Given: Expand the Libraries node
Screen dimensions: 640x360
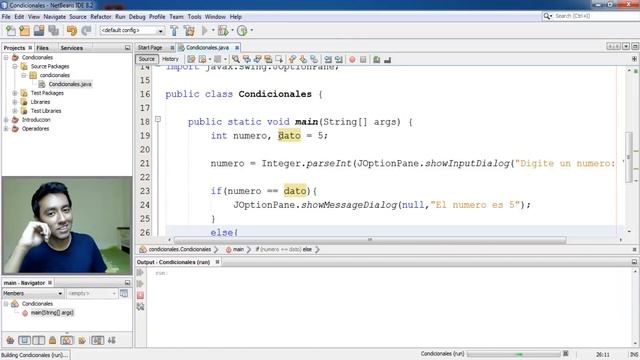Looking at the screenshot, I should (x=15, y=102).
